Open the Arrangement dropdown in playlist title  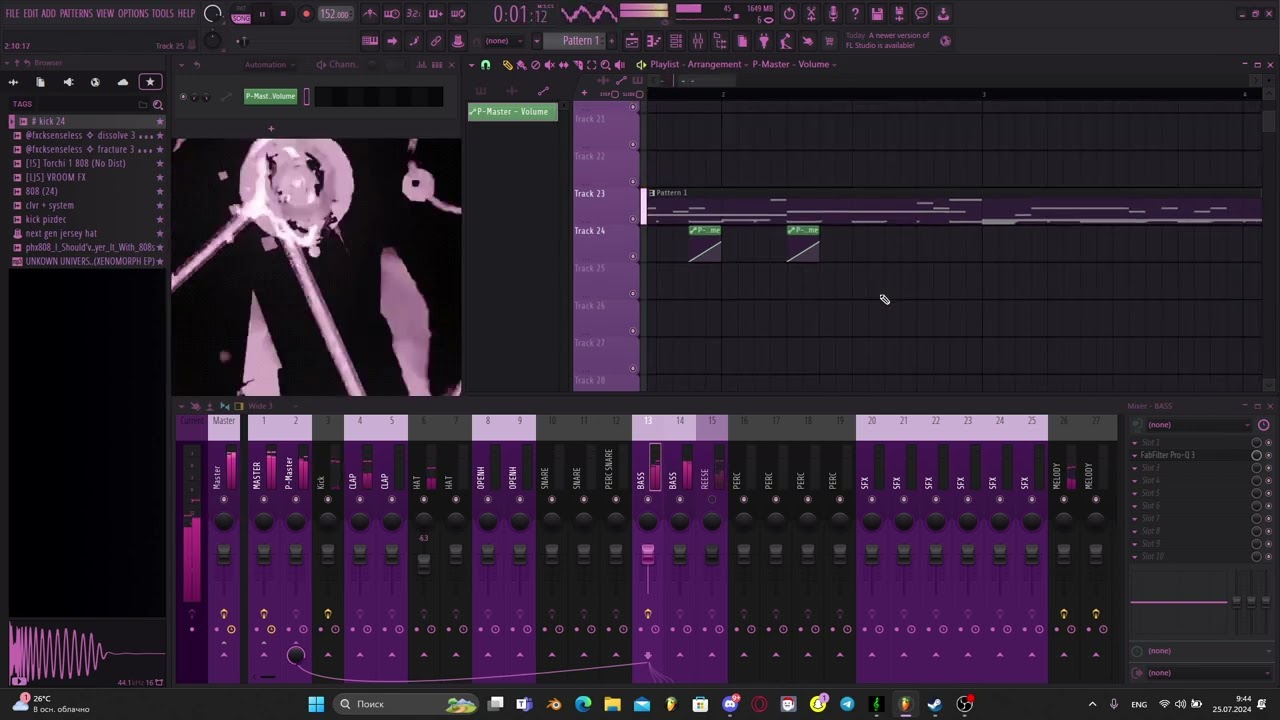[x=714, y=64]
